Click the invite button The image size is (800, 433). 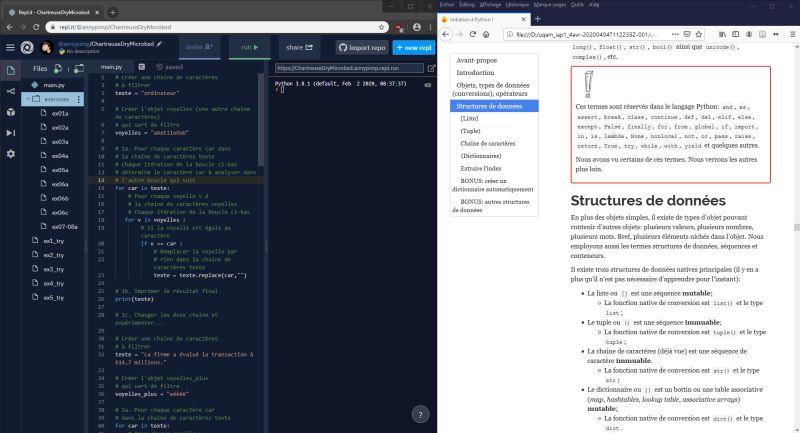tap(199, 47)
